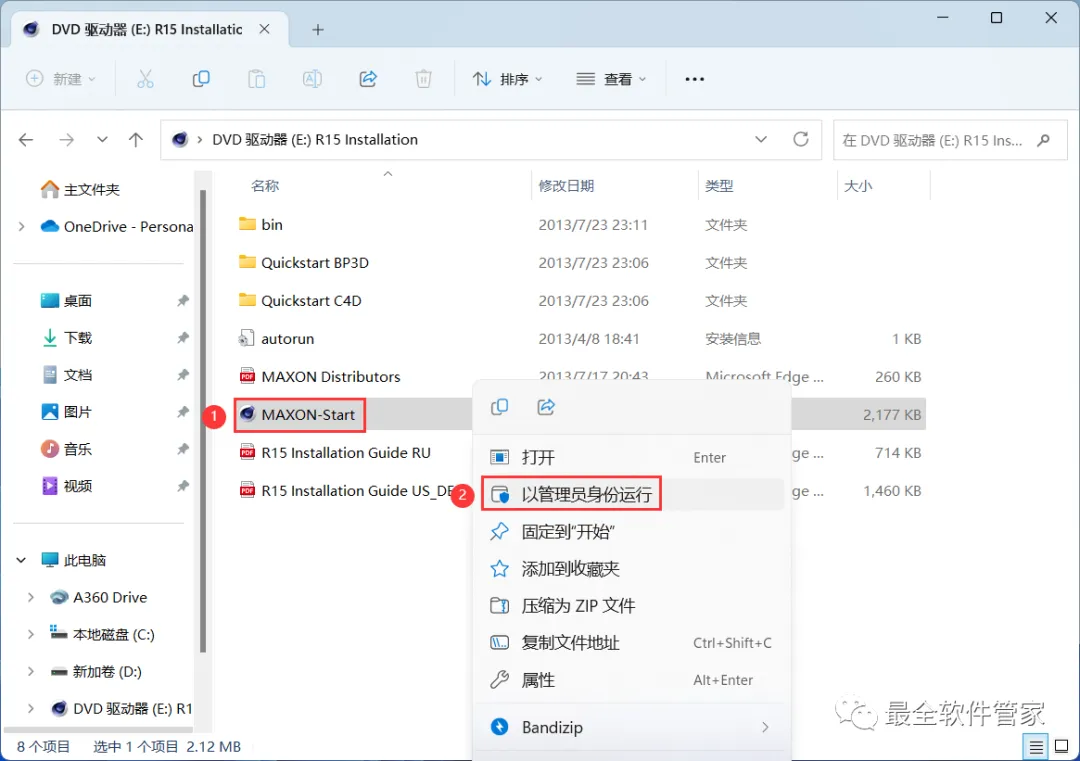
Task: Click the Copy icon in toolbar
Action: (x=200, y=79)
